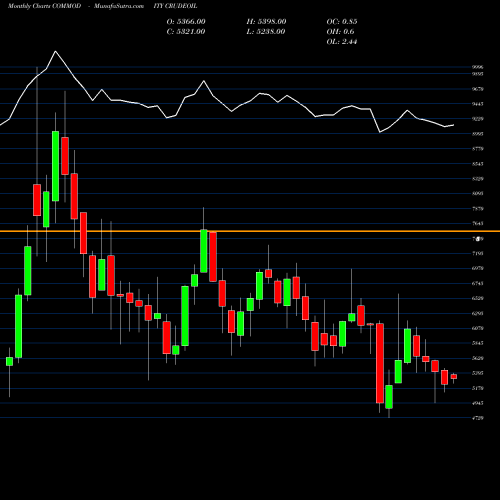Click the 'OL: 2.44' reading
500x500 pixels.
pyautogui.click(x=342, y=41)
